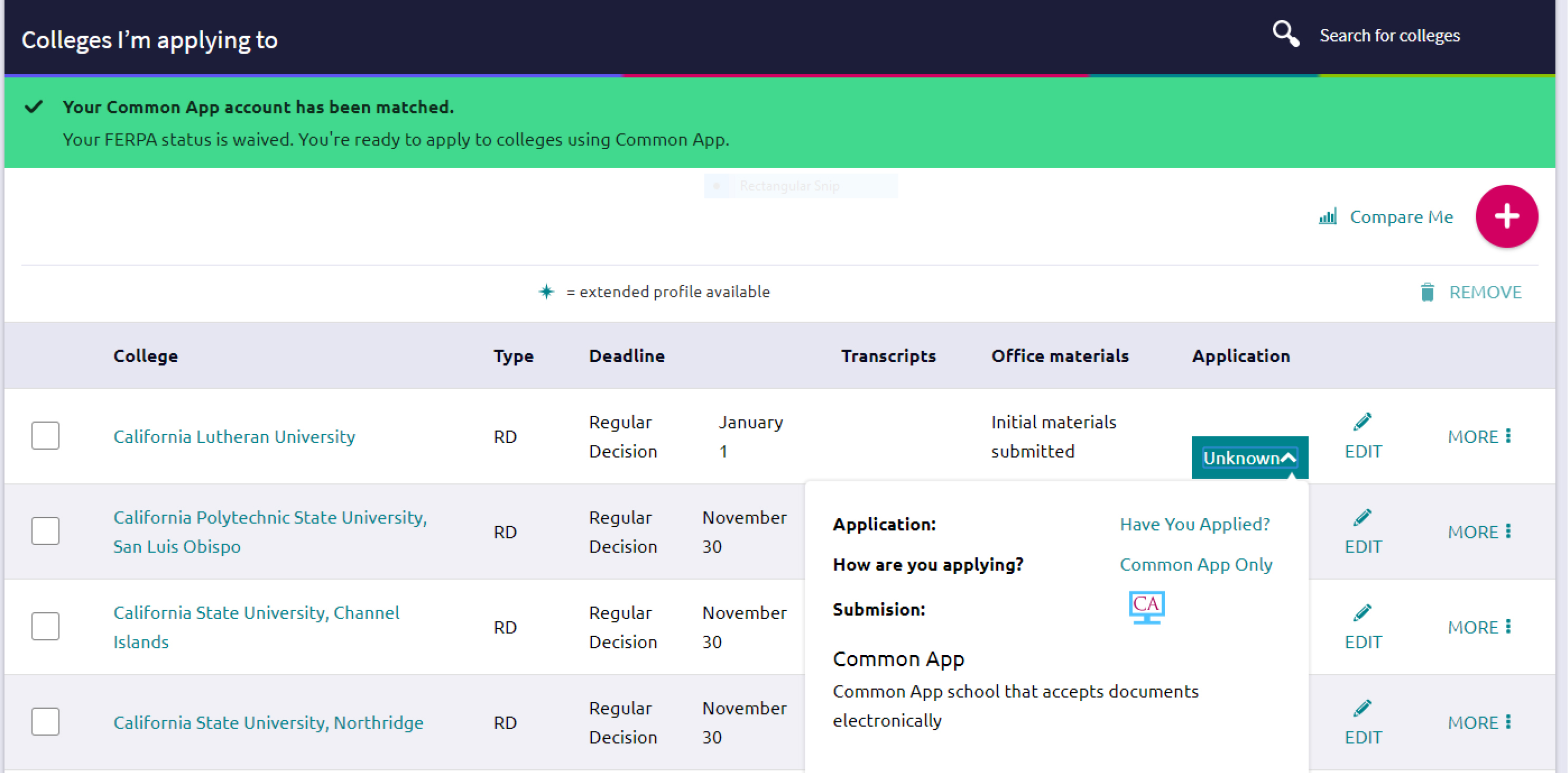
Task: Click EDIT text in Channel Islands row
Action: (1363, 642)
